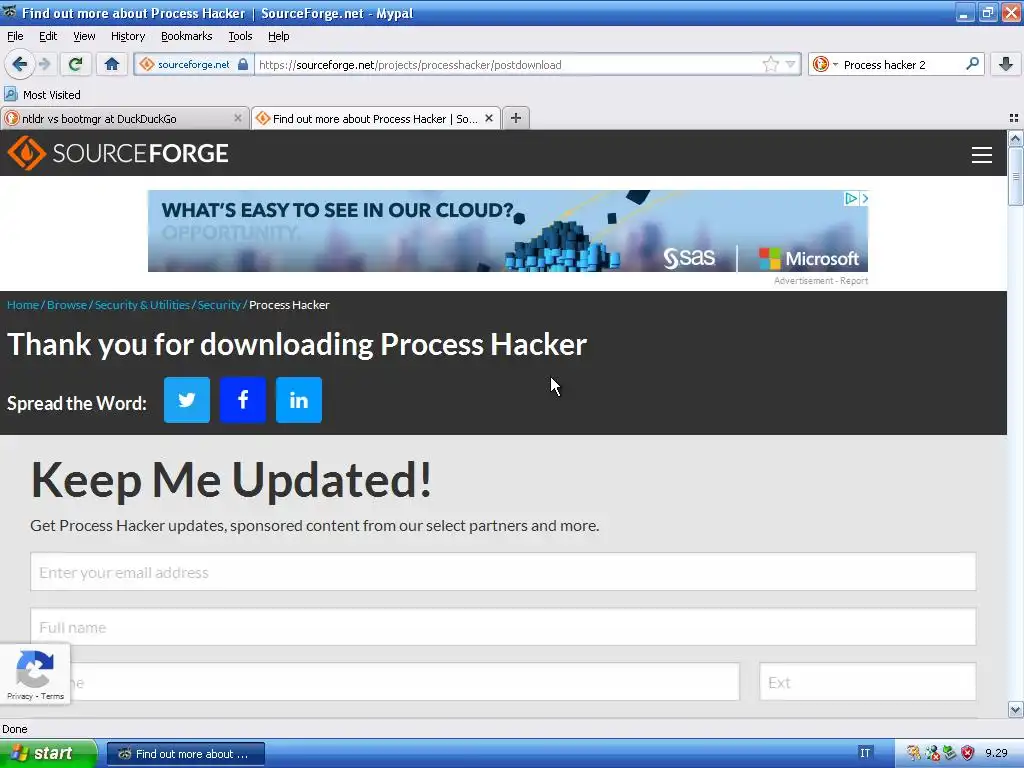The height and width of the screenshot is (768, 1024).
Task: Share on LinkedIn
Action: click(299, 400)
